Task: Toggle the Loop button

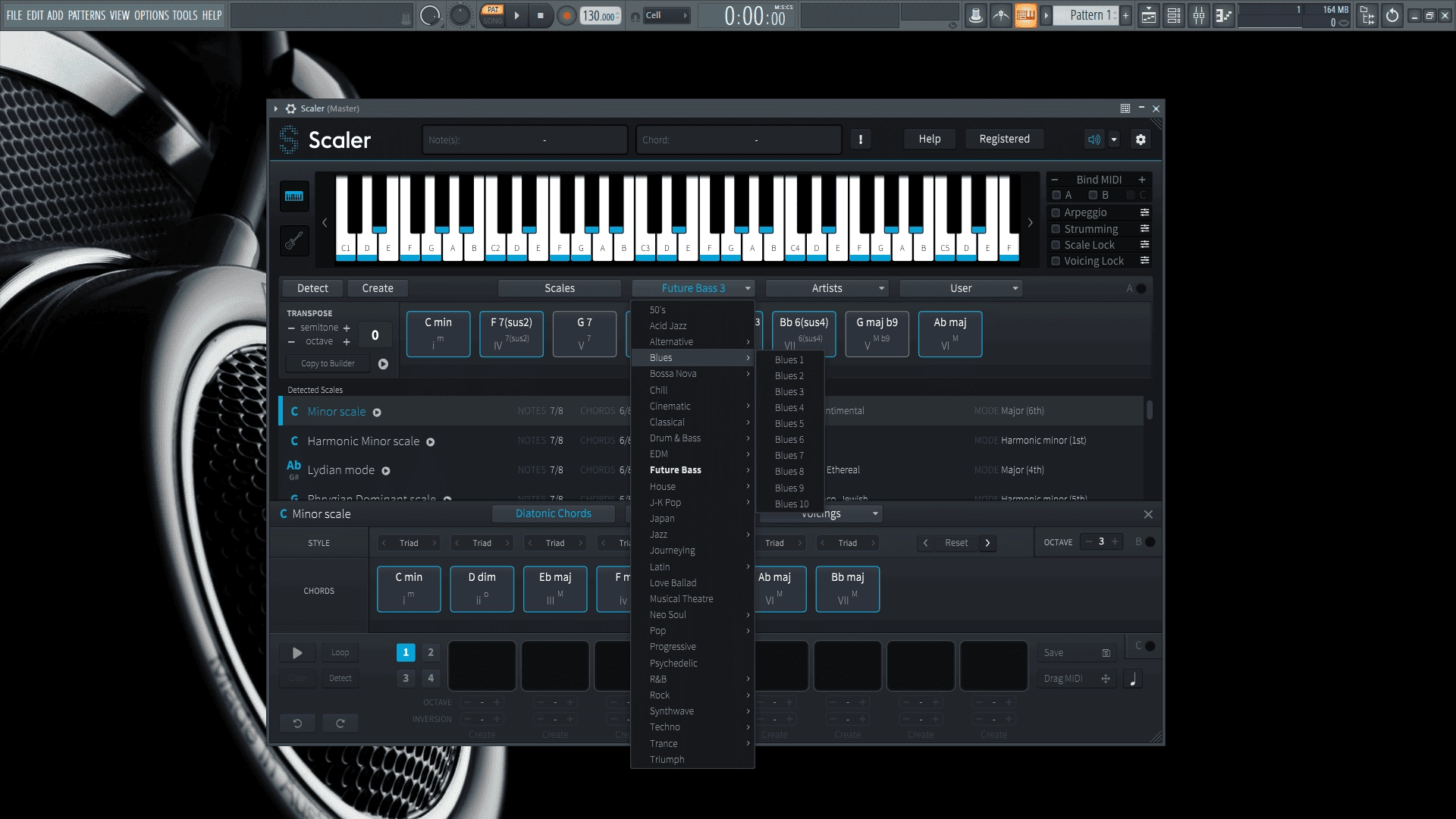Action: coord(340,652)
